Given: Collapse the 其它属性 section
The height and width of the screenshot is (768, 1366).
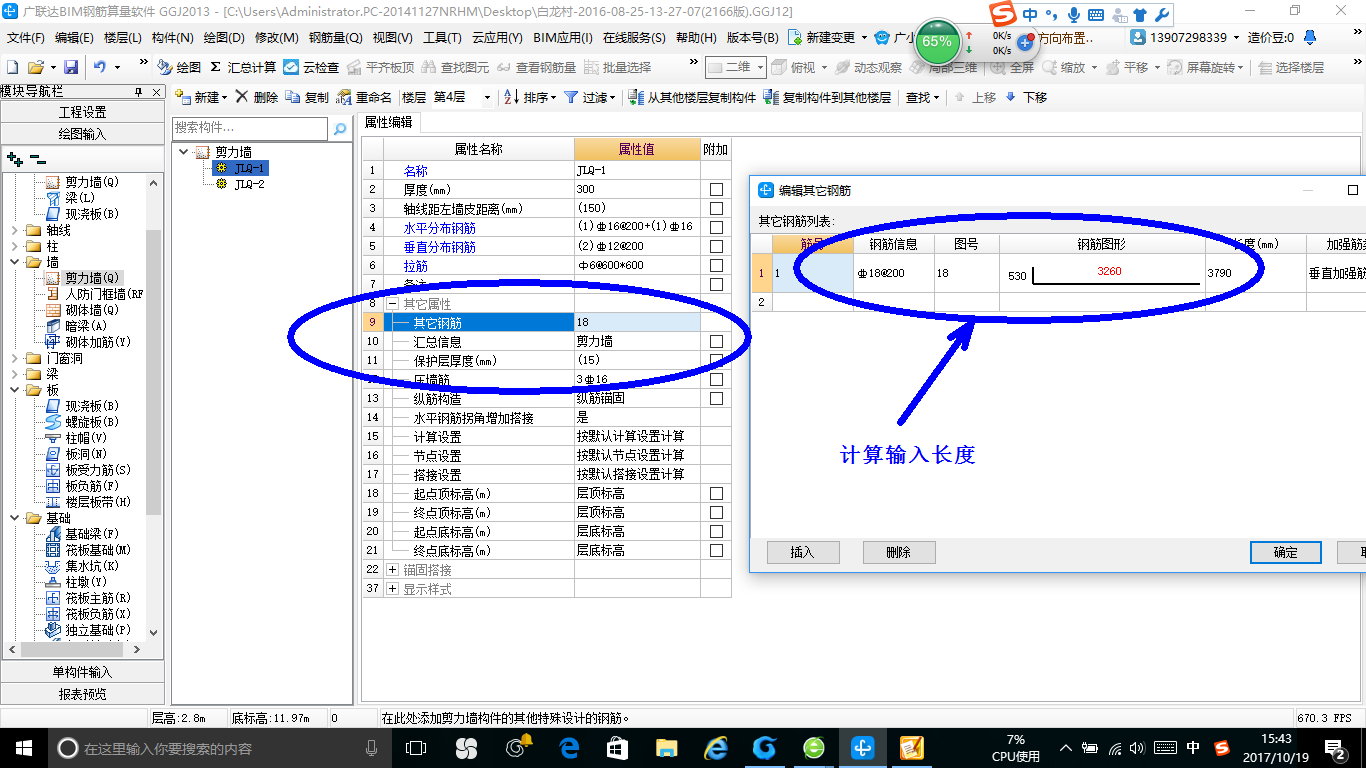Looking at the screenshot, I should 392,303.
